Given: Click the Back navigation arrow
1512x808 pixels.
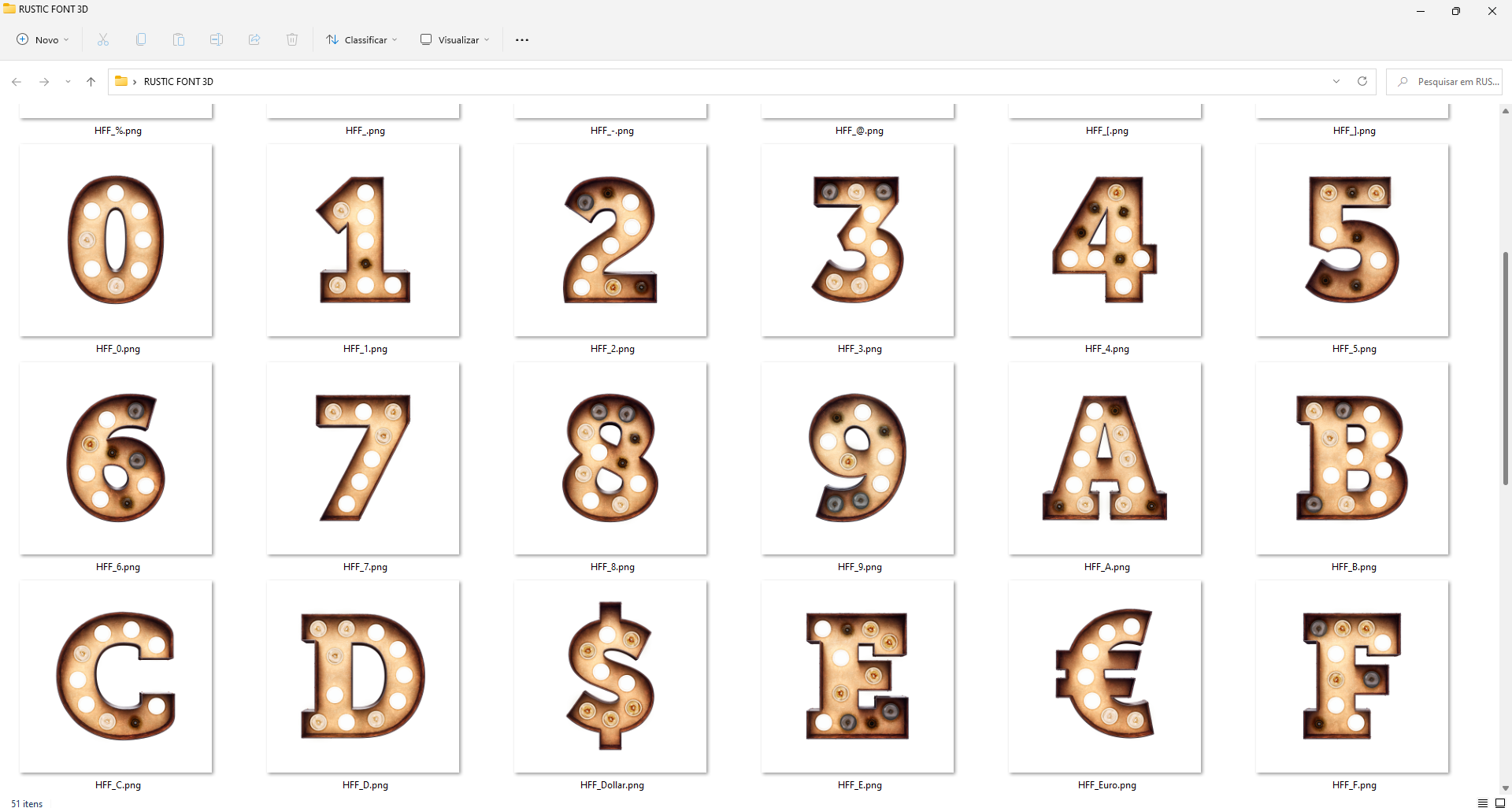Looking at the screenshot, I should tap(16, 81).
